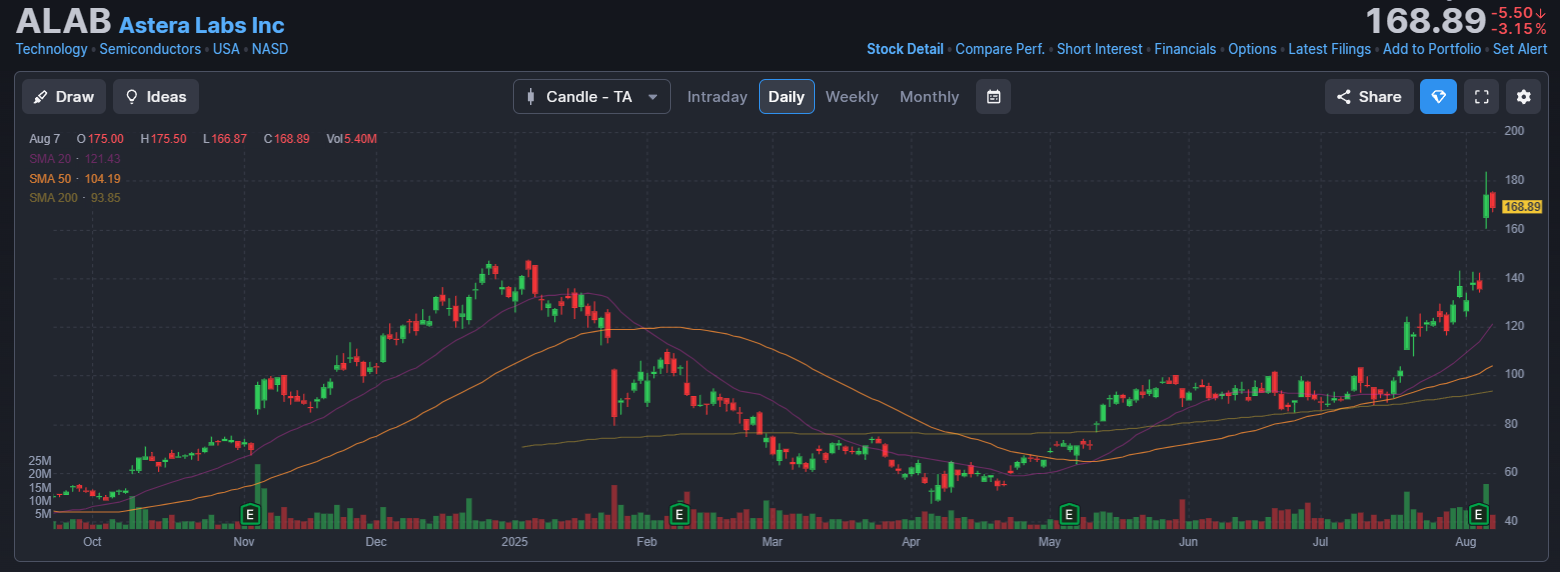Switch to Weekly timeframe
This screenshot has height=572, width=1560.
point(852,97)
